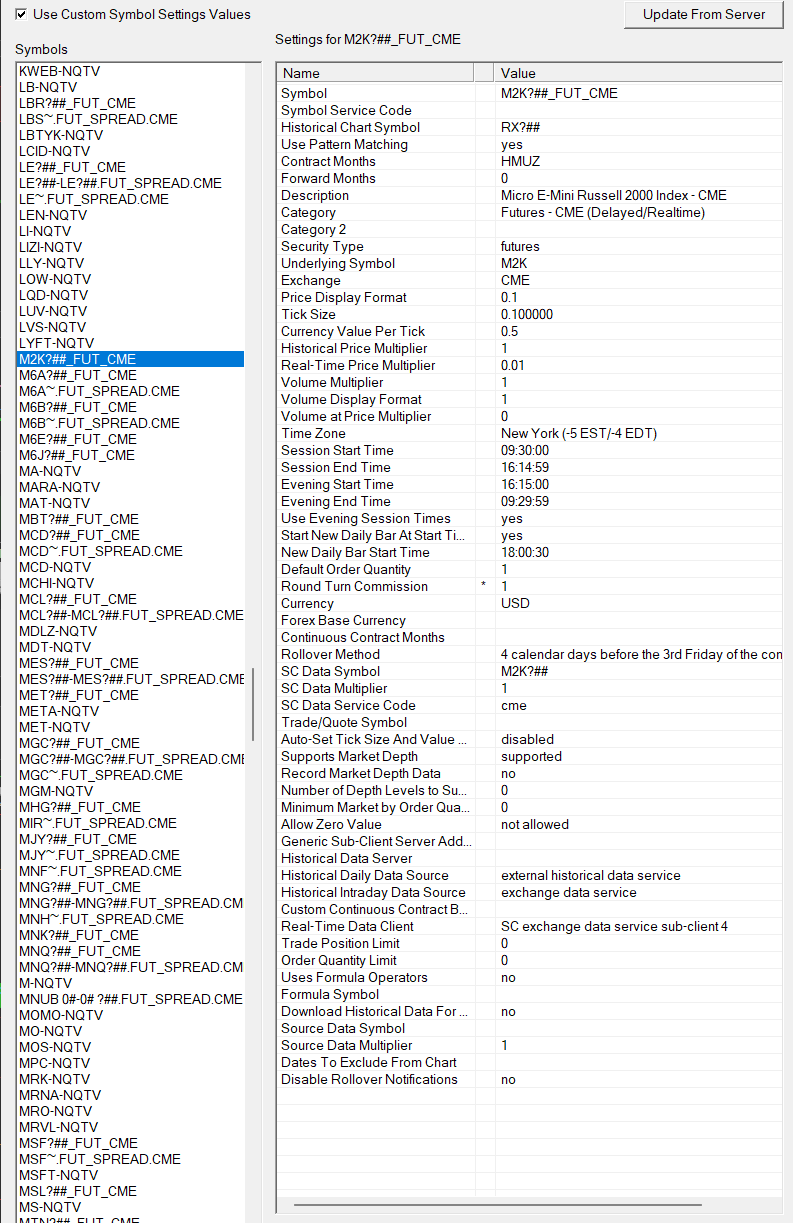Select MCL?##_FUT_CME symbol
793x1223 pixels.
[78, 599]
